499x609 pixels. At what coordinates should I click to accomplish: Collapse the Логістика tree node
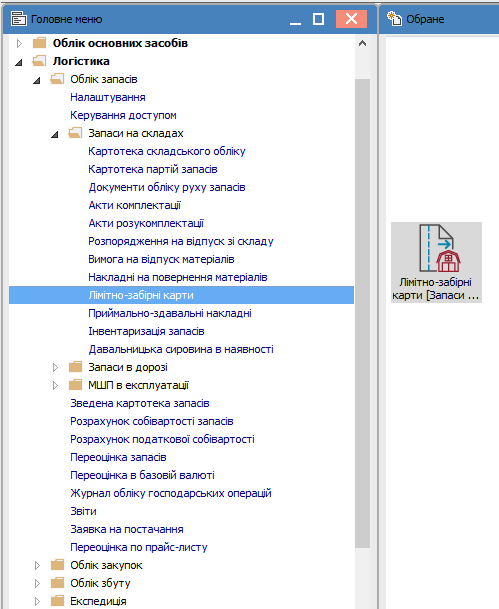tap(19, 62)
